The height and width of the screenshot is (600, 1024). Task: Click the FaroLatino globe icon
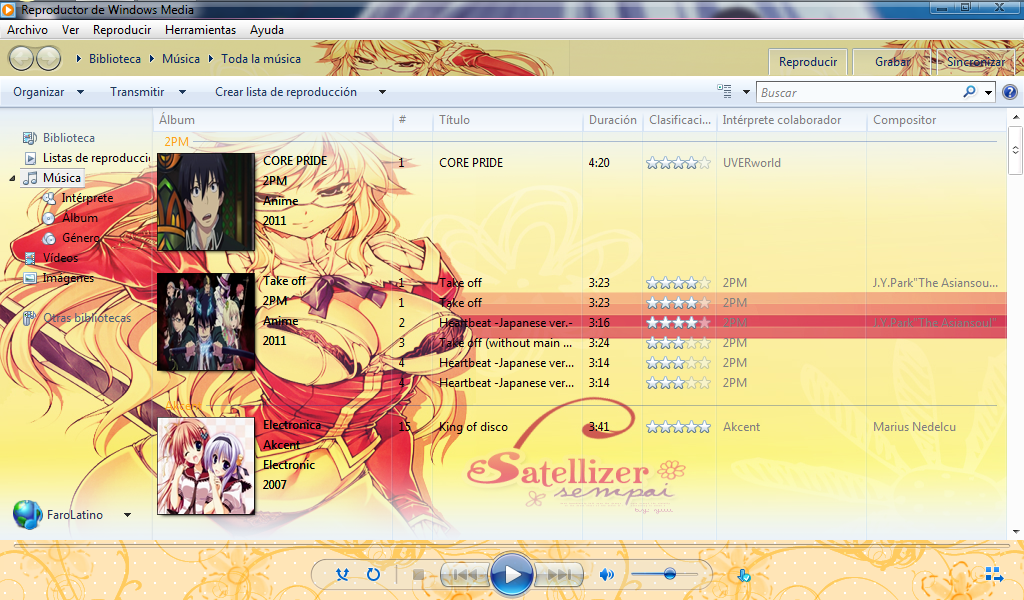tap(27, 514)
